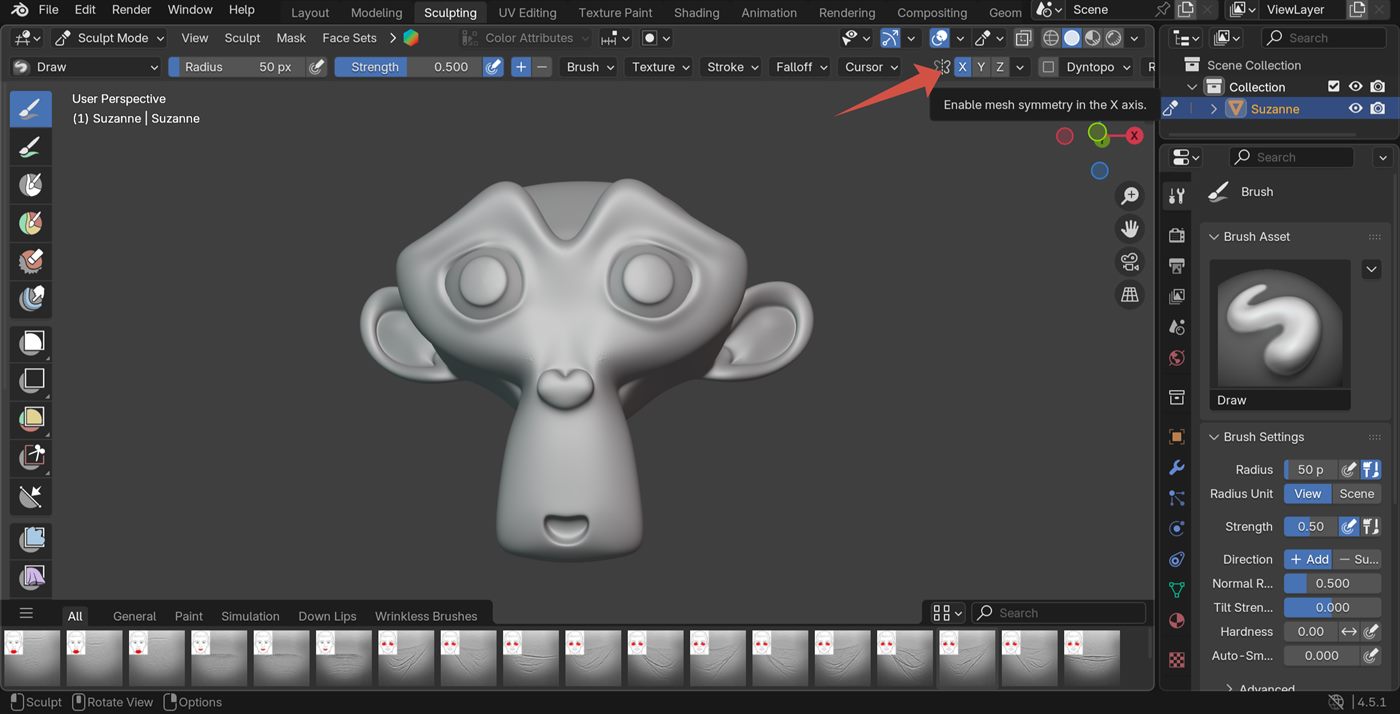Select the Line Project tool
Screen dimensions: 1400x714
click(x=31, y=495)
